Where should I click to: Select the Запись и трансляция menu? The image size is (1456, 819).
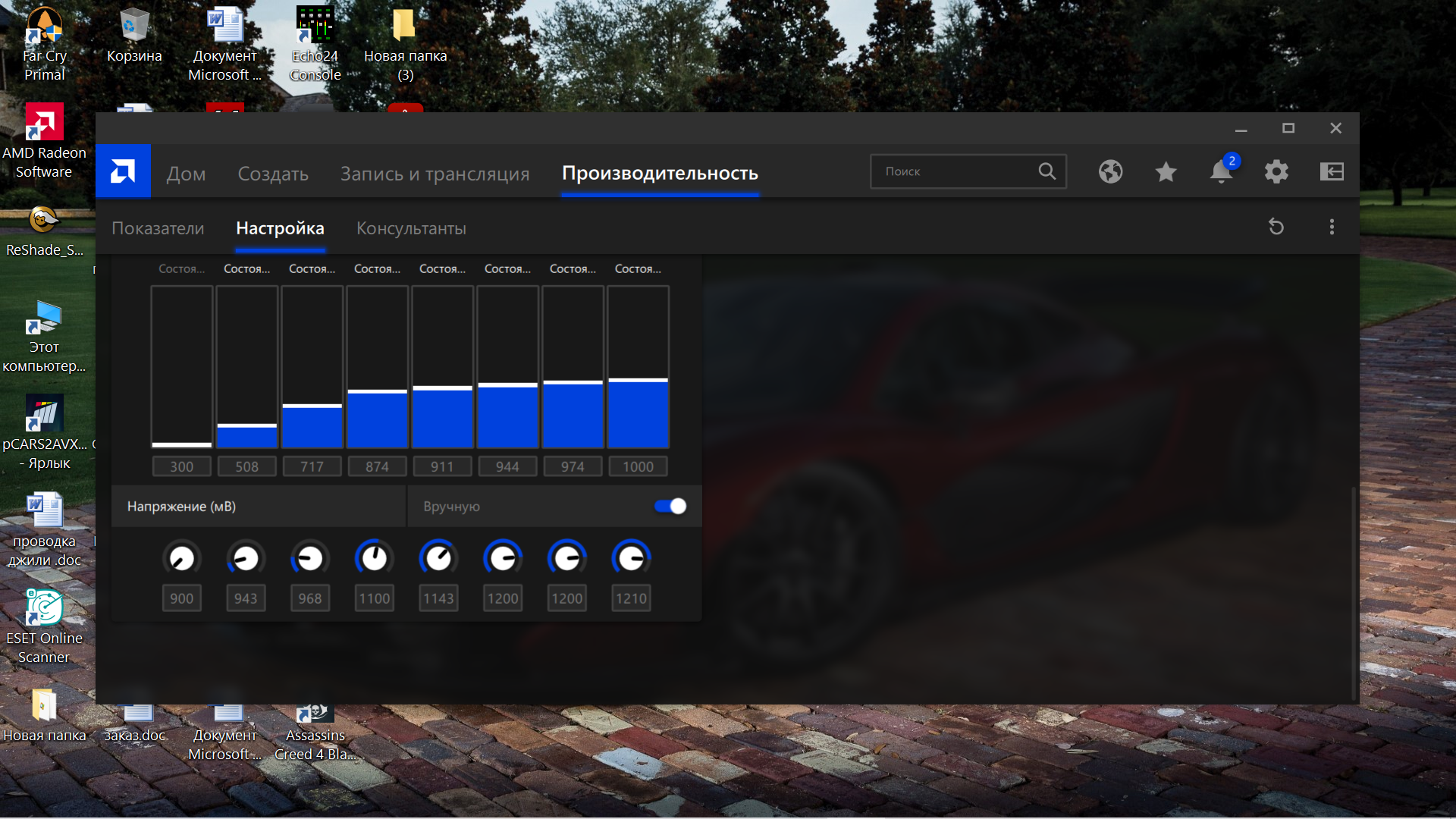click(435, 174)
